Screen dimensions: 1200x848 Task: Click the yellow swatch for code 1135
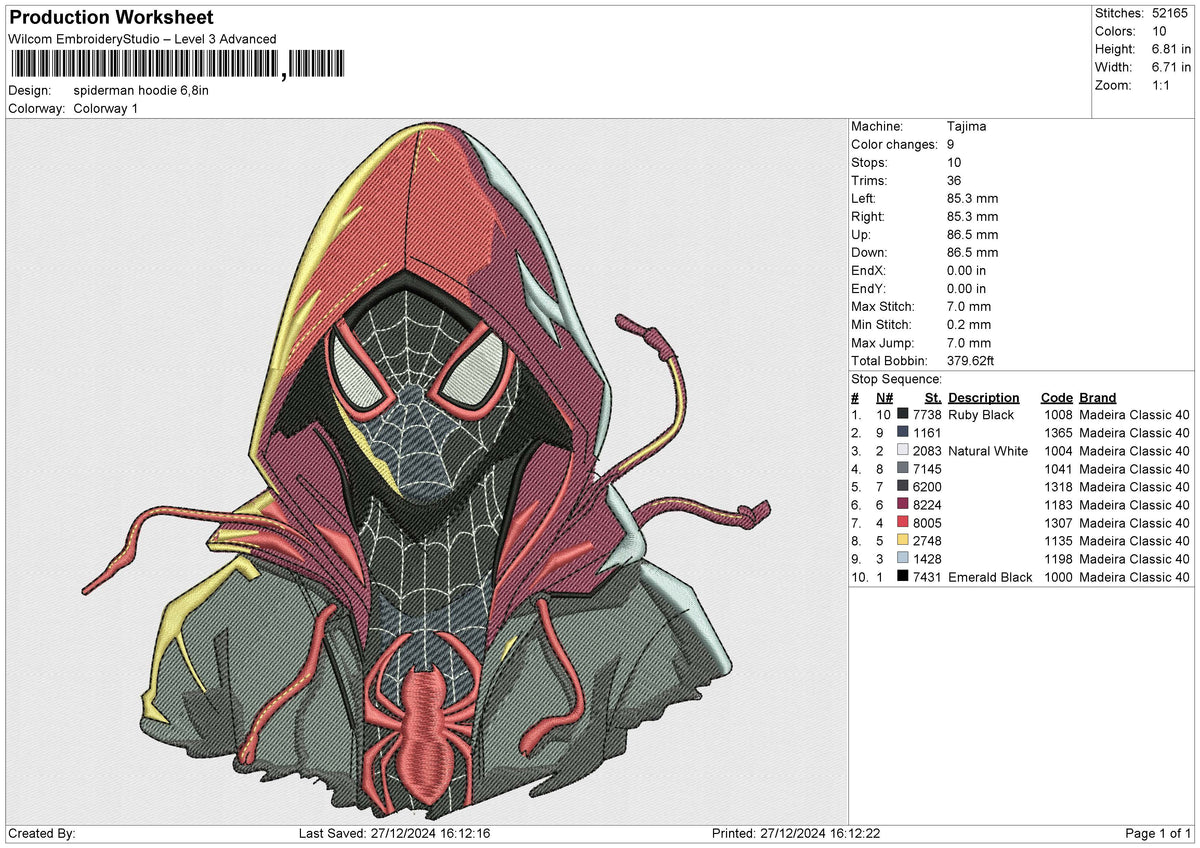click(903, 541)
